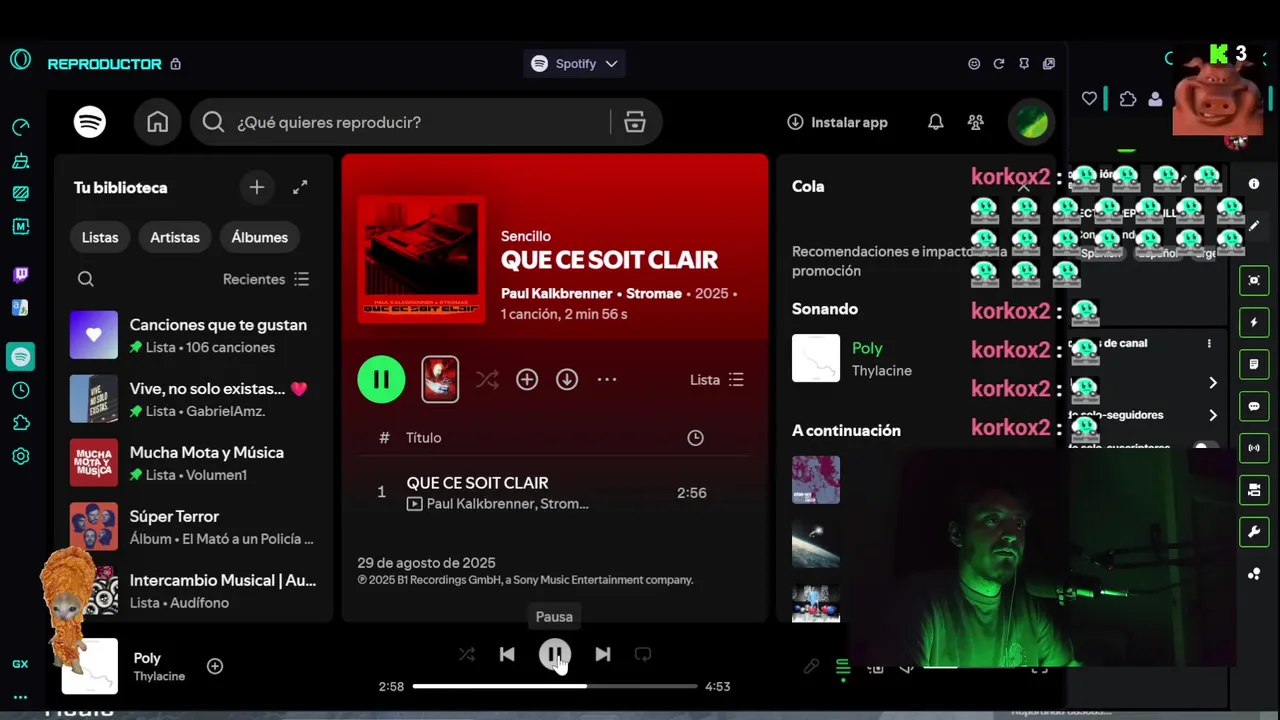The width and height of the screenshot is (1280, 720).
Task: Open the translate icon in Opera sidebar
Action: pos(20,308)
